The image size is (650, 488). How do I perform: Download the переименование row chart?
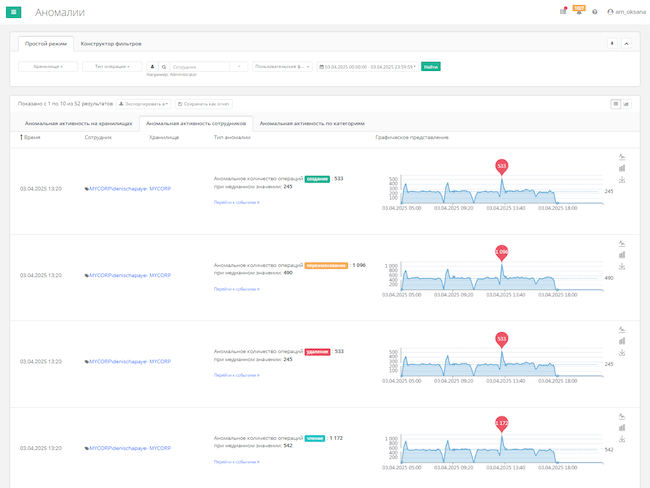click(622, 266)
